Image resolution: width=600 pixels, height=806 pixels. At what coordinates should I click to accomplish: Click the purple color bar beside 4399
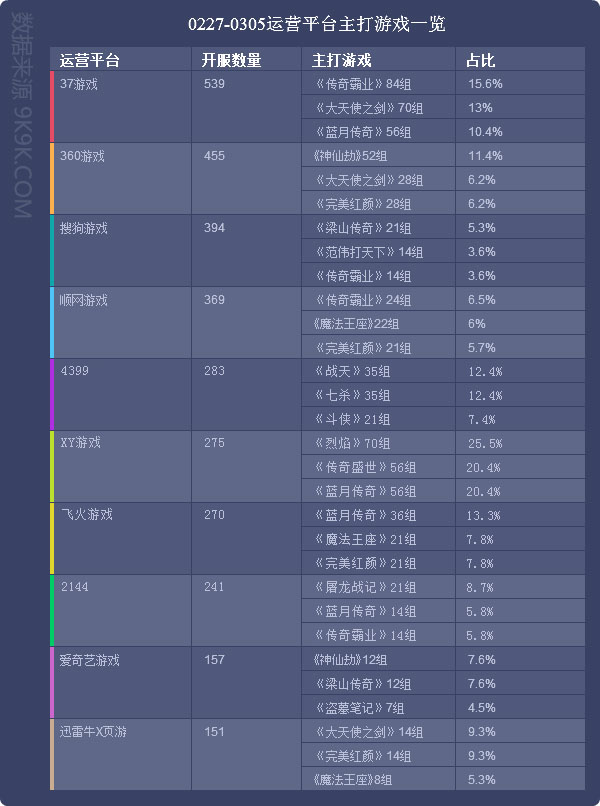52,395
